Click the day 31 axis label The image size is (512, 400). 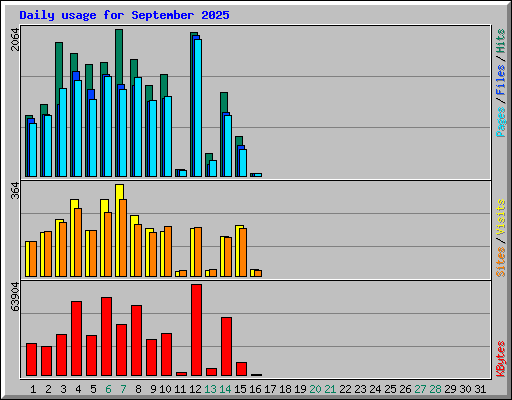[x=480, y=389]
